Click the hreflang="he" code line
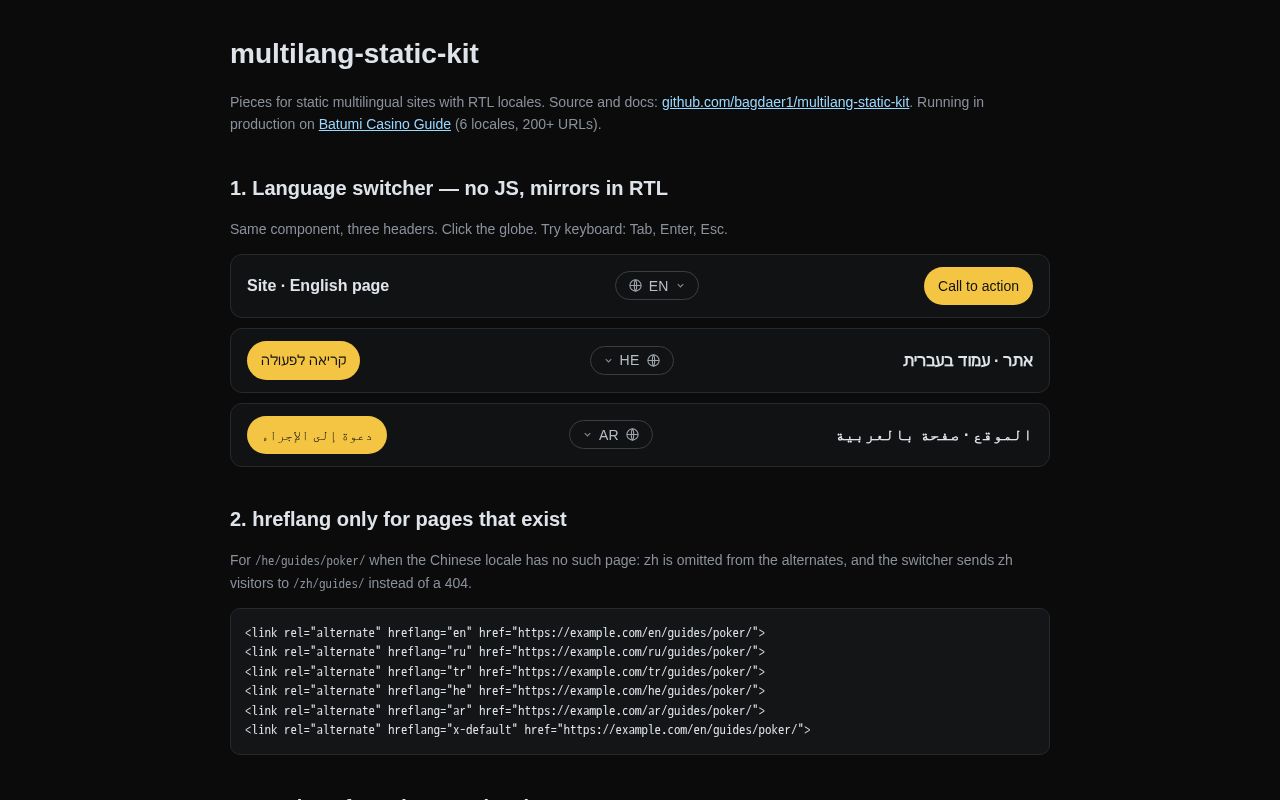This screenshot has height=800, width=1280. [505, 691]
